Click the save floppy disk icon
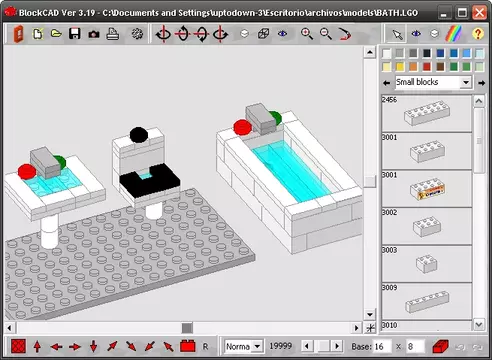Image resolution: width=492 pixels, height=360 pixels. pos(75,34)
